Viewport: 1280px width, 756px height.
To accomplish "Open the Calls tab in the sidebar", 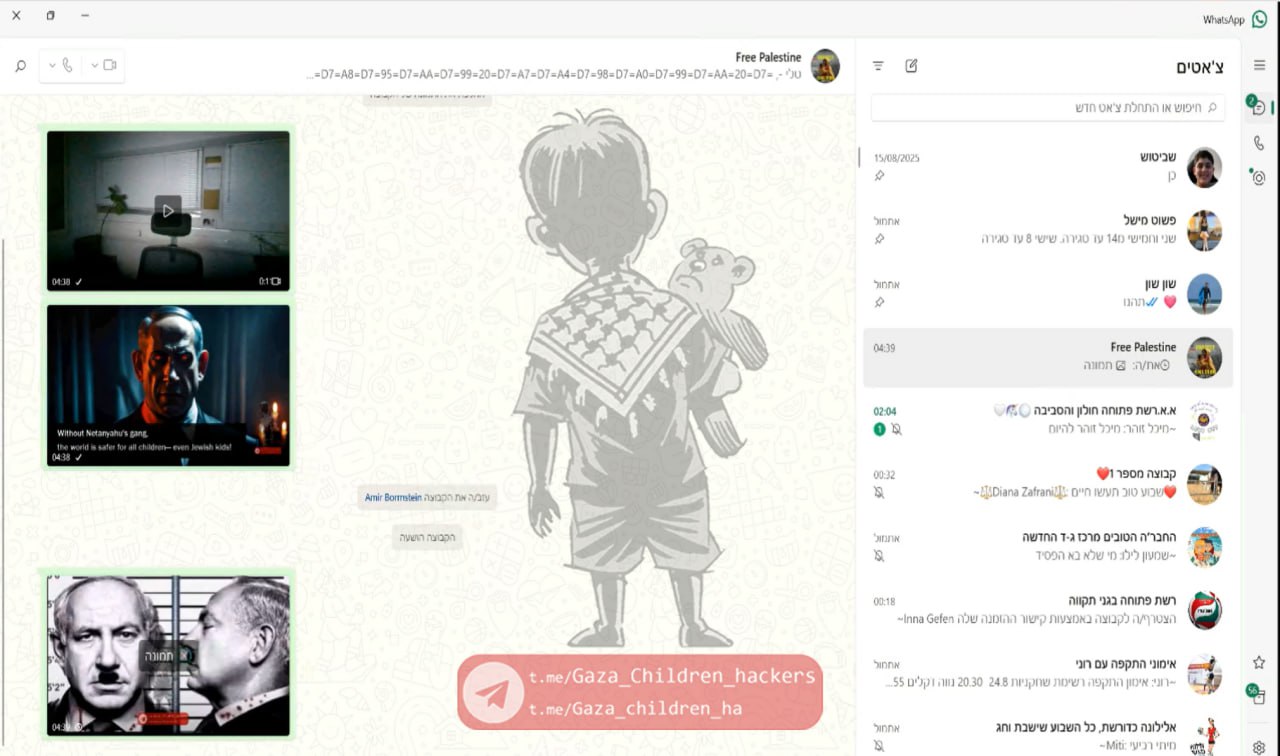I will click(1258, 143).
